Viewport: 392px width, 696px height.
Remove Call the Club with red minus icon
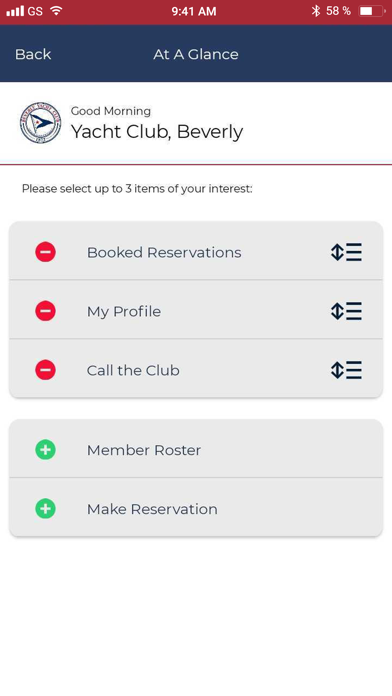(45, 370)
